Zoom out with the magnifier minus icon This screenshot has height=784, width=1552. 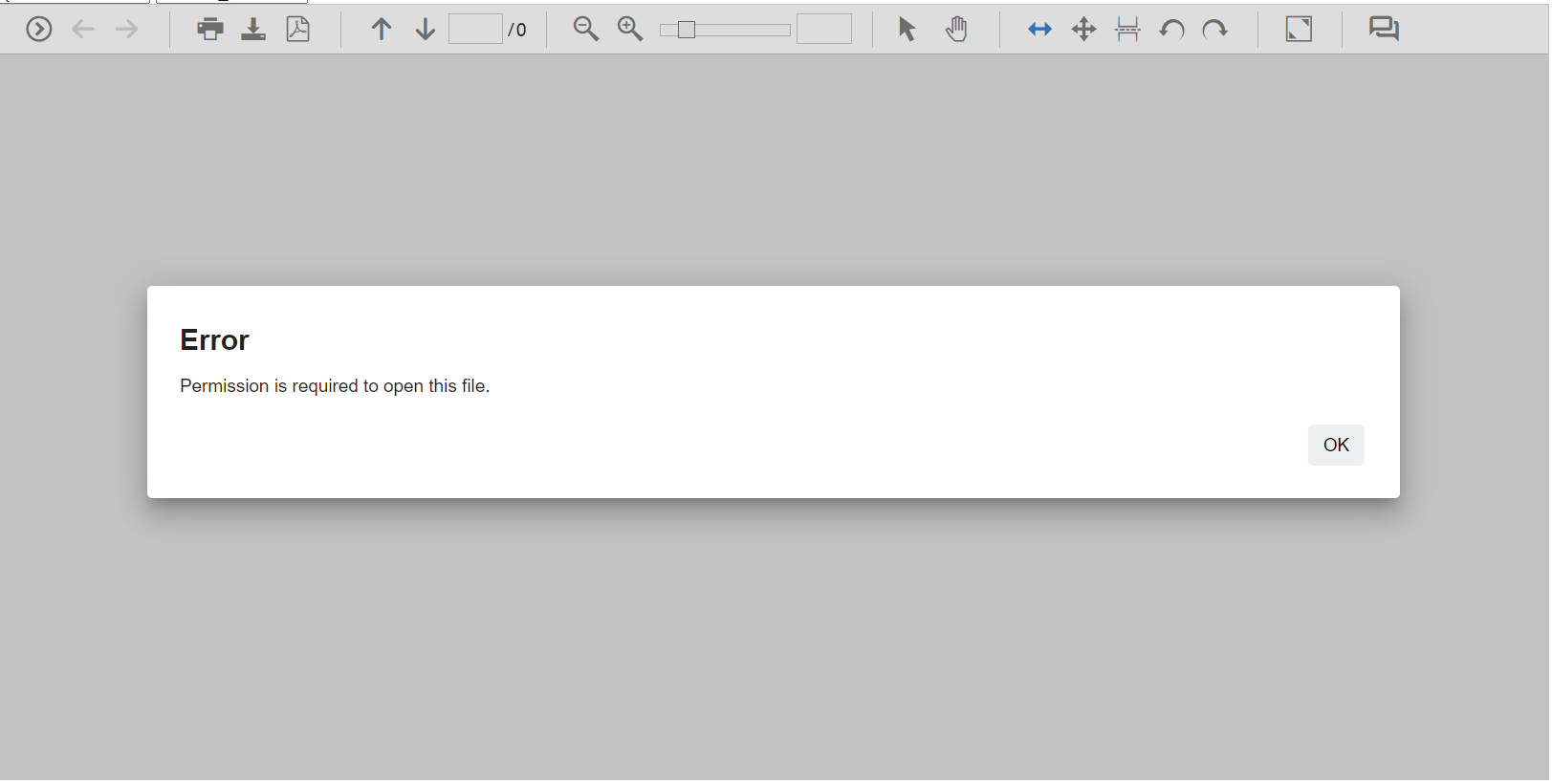[586, 30]
